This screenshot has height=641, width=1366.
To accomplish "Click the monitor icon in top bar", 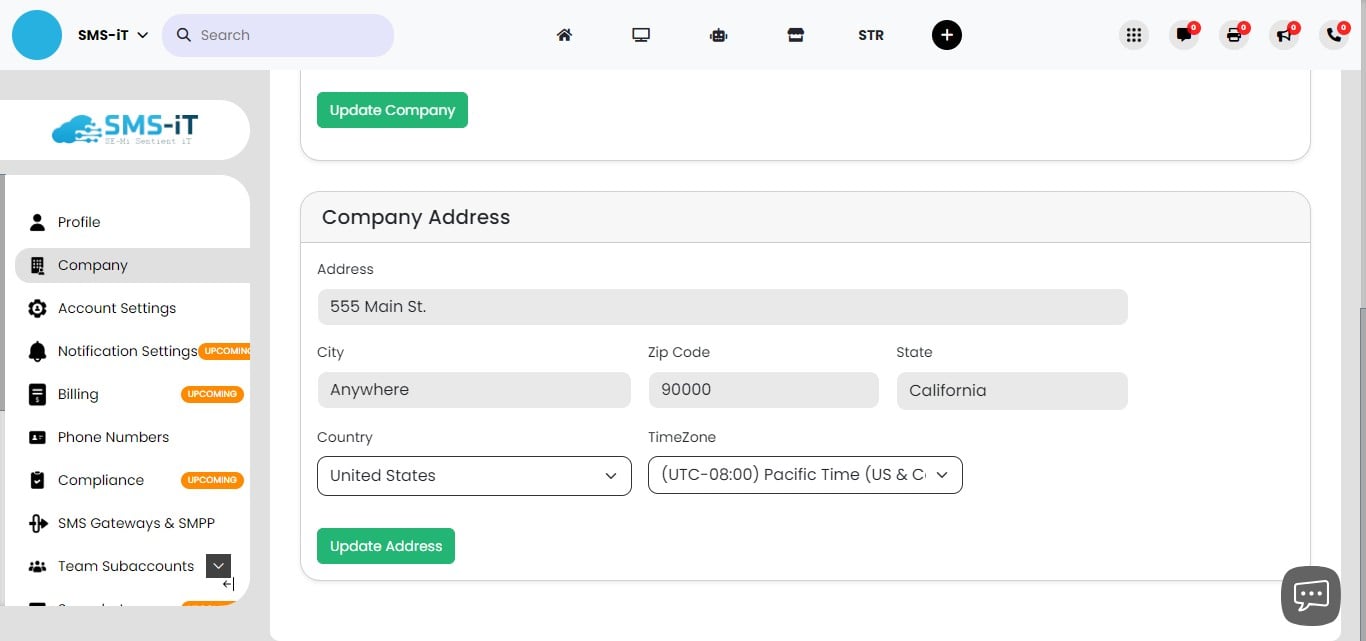I will click(641, 33).
